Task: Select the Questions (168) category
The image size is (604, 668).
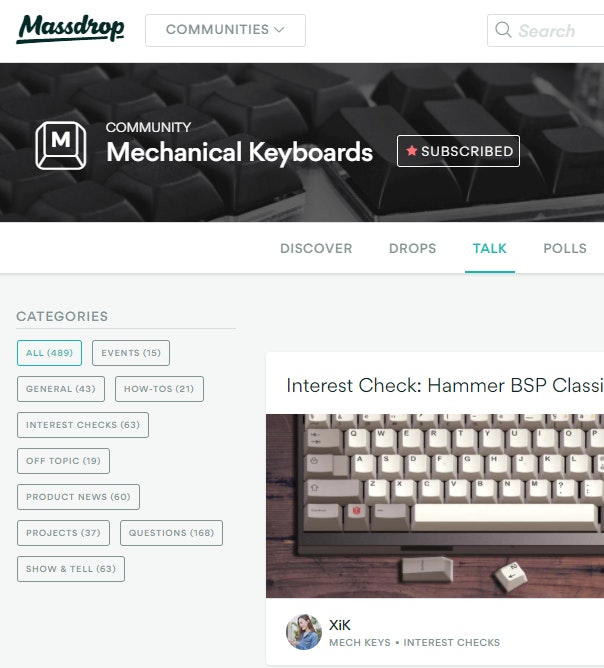Action: (171, 533)
